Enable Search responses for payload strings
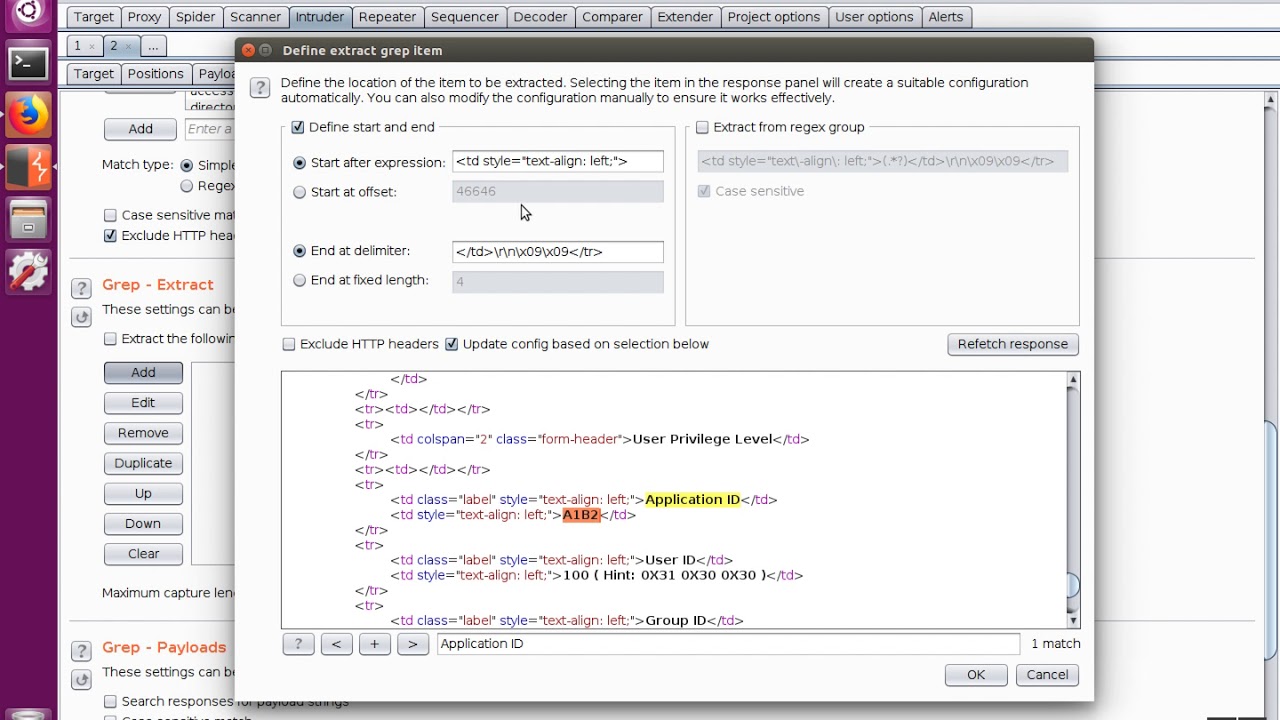This screenshot has height=720, width=1280. pos(110,701)
